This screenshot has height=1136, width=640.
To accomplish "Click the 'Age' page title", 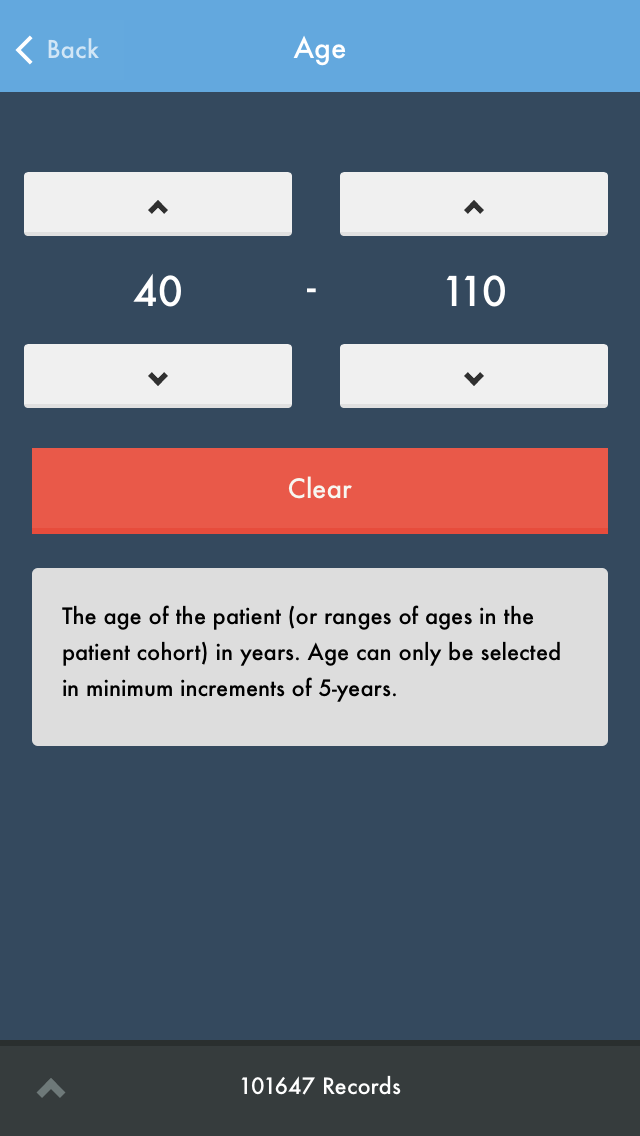I will pyautogui.click(x=320, y=49).
